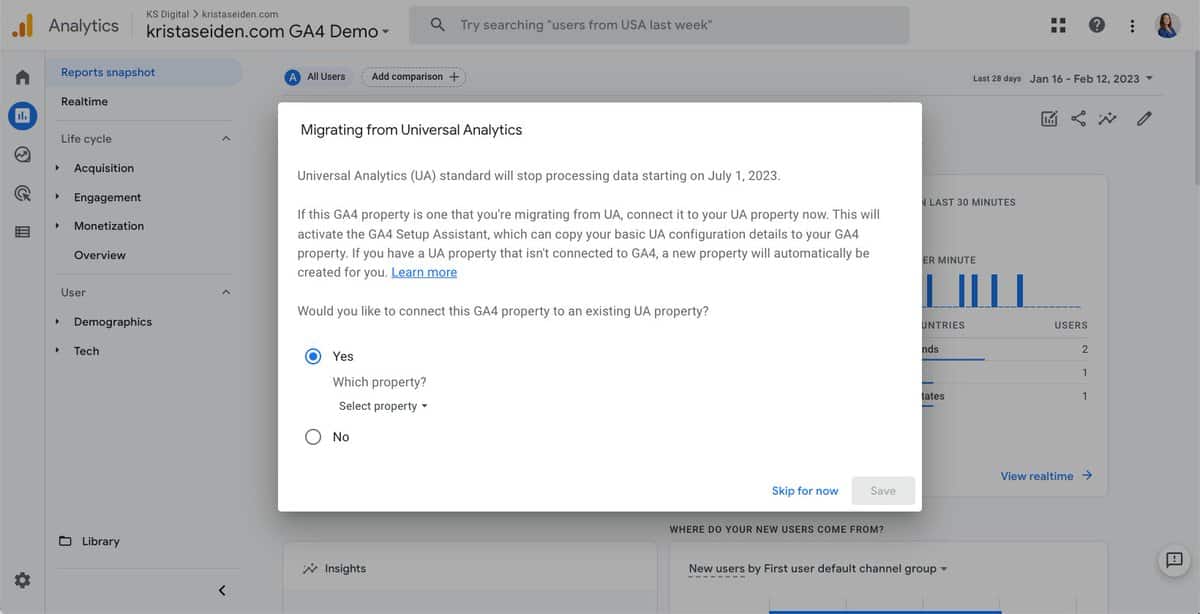Open the Home navigation icon
Screen dimensions: 1200x614
pos(22,76)
